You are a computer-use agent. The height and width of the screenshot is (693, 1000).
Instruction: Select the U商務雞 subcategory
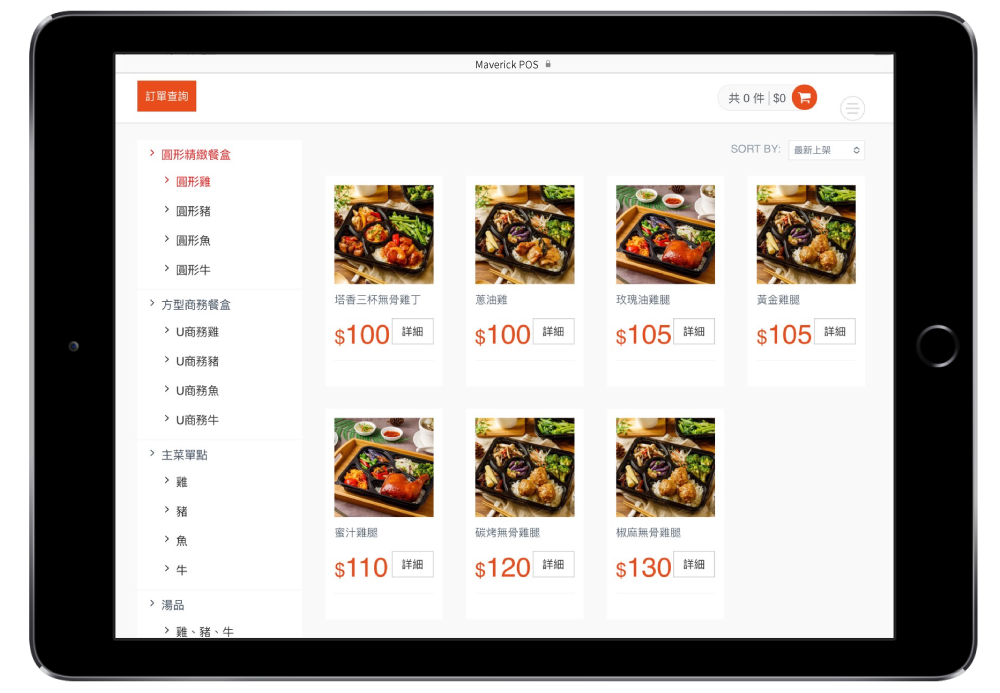(x=197, y=332)
